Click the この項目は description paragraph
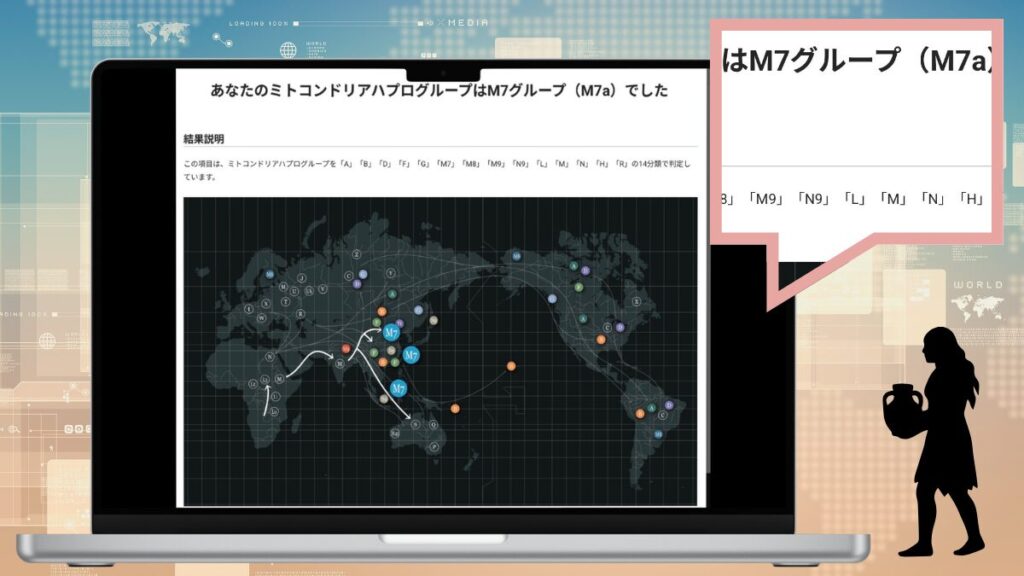 coord(437,170)
